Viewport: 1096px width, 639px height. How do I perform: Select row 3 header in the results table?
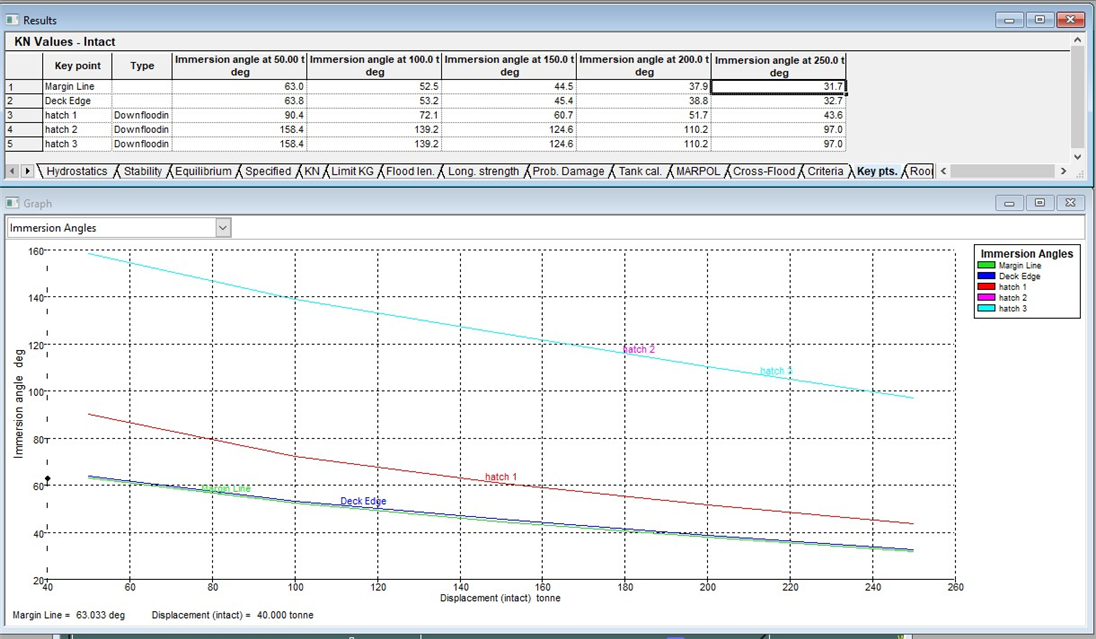click(24, 115)
